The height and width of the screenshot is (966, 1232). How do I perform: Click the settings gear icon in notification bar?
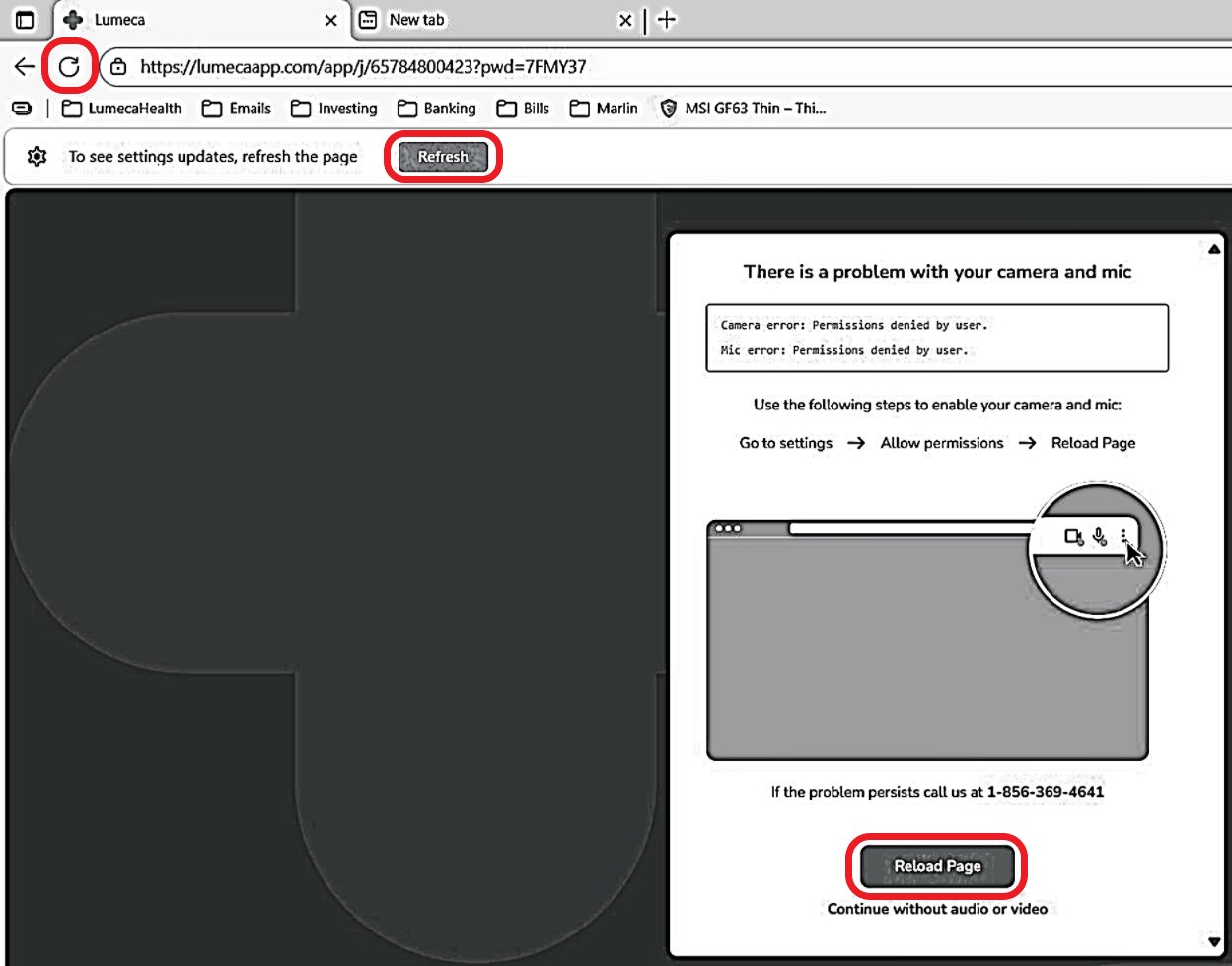click(36, 157)
